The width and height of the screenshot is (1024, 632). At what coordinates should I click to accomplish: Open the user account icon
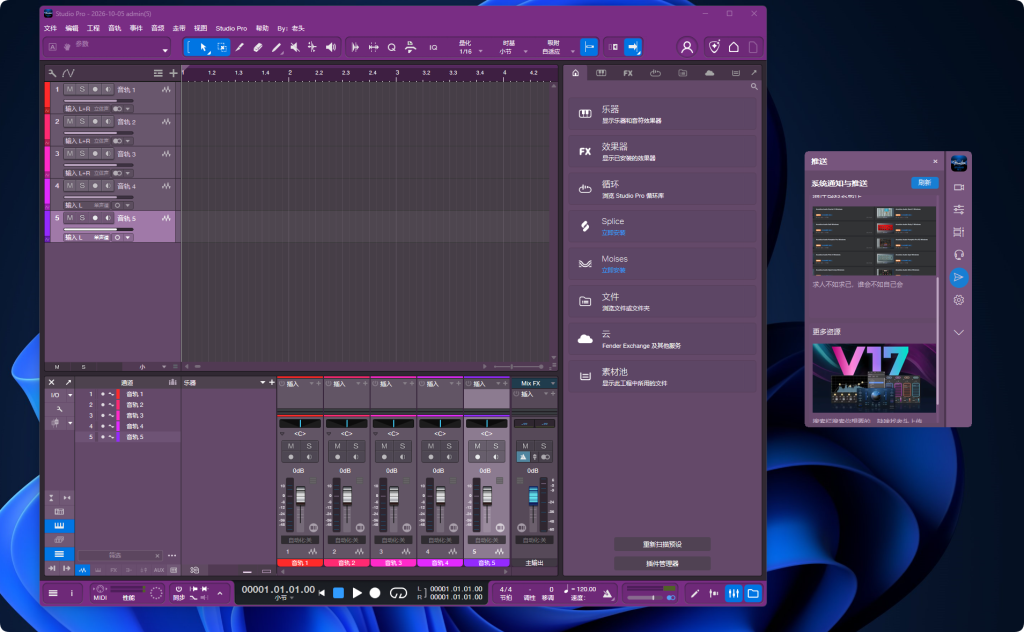[687, 47]
